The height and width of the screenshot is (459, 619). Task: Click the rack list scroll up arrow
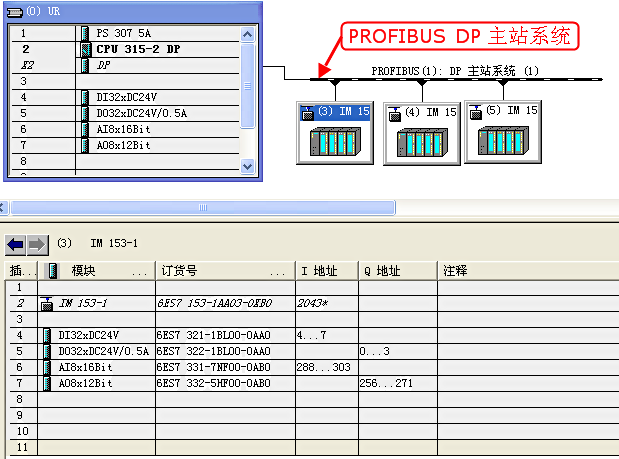click(x=248, y=34)
